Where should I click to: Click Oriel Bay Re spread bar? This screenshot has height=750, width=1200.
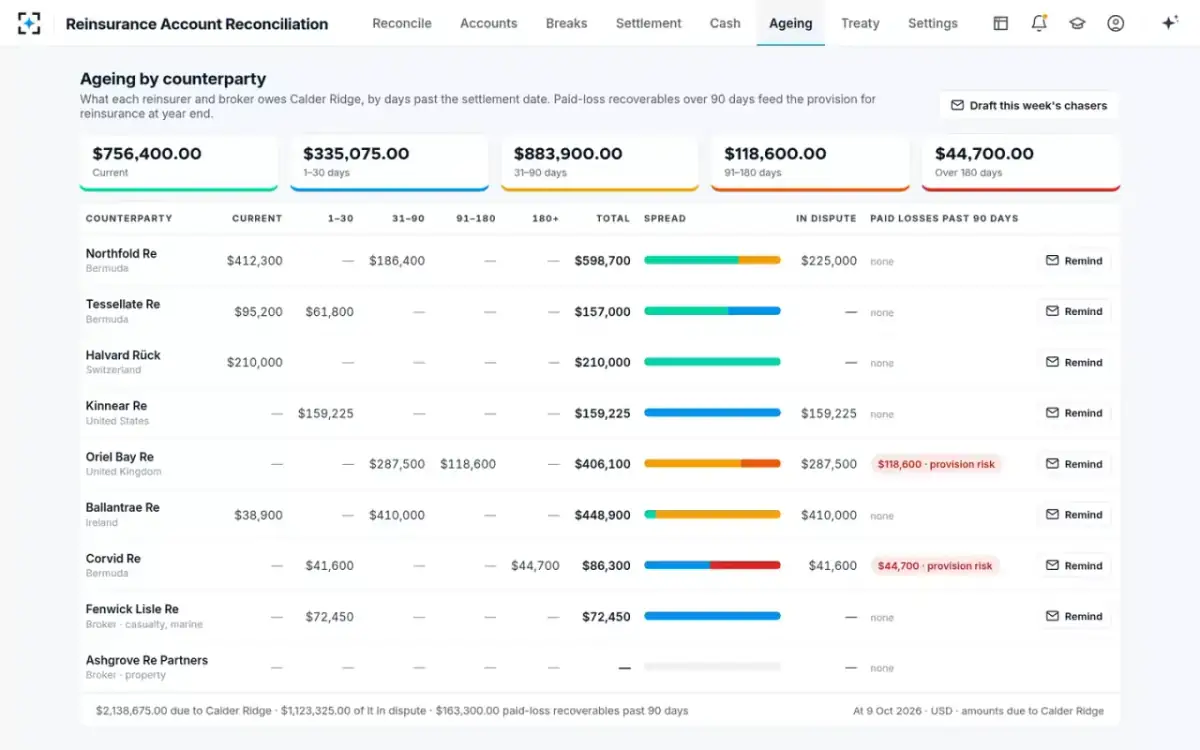point(712,464)
